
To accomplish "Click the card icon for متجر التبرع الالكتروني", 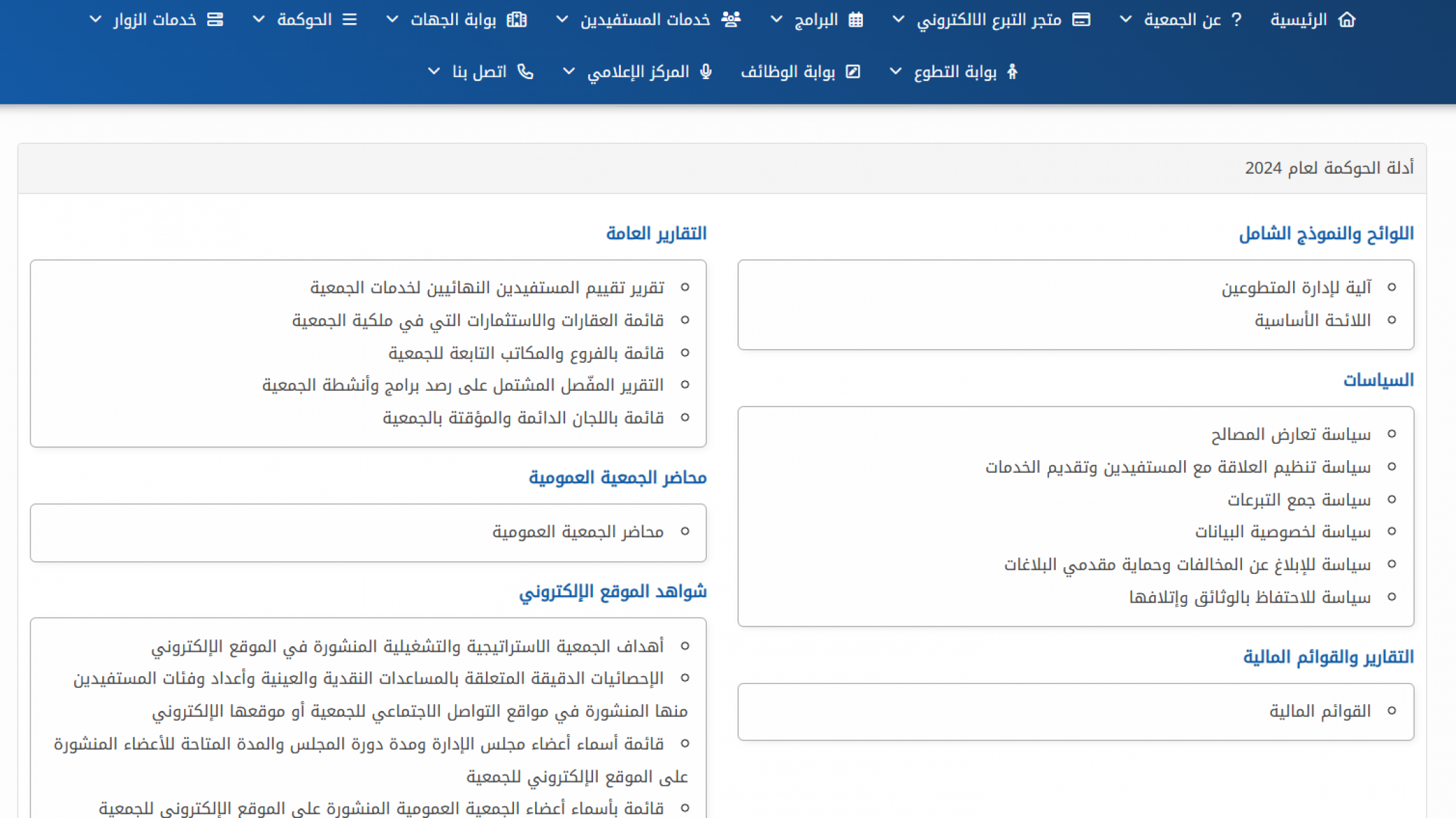I will click(x=1081, y=20).
